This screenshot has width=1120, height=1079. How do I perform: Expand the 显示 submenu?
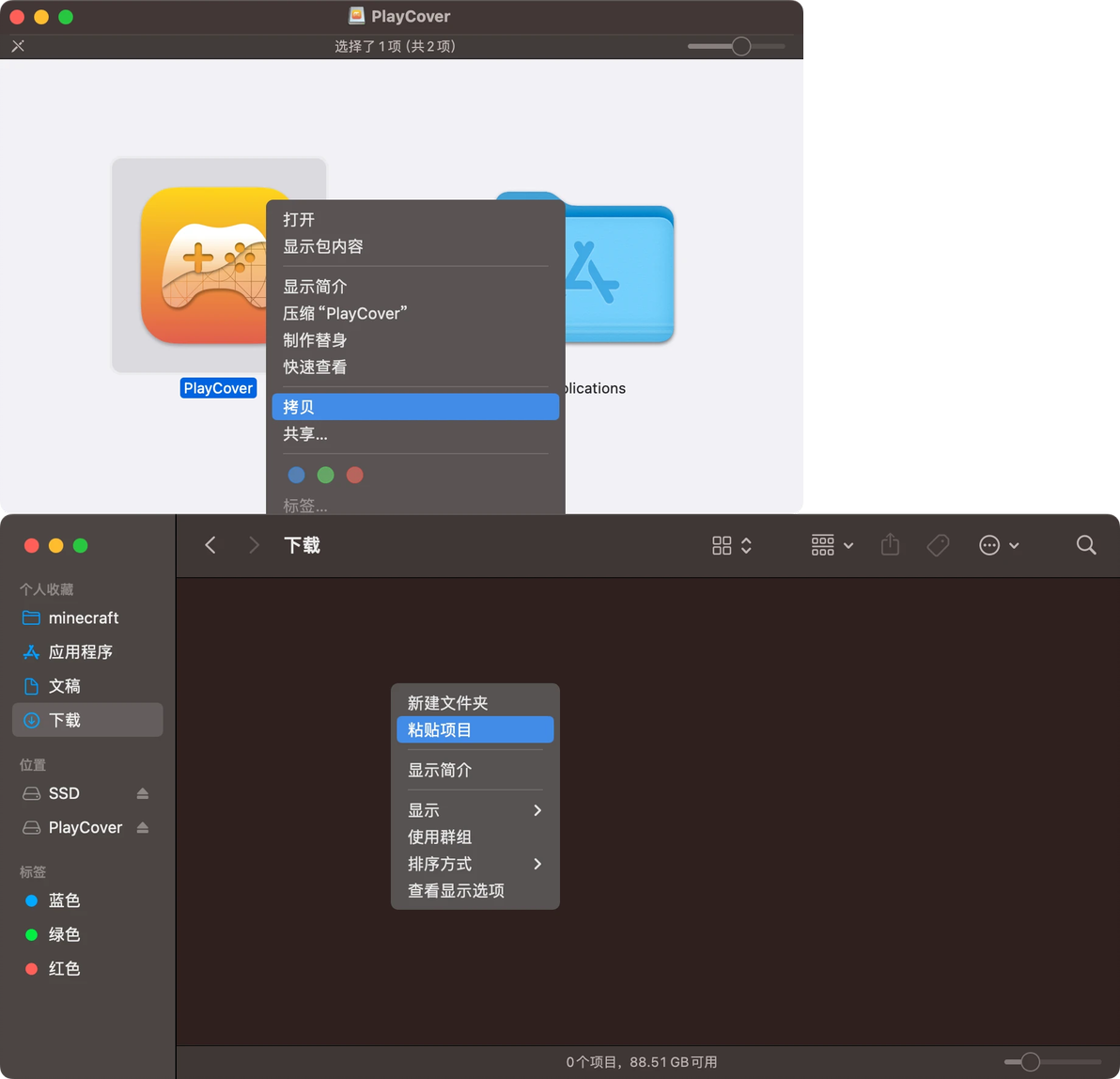click(x=475, y=810)
